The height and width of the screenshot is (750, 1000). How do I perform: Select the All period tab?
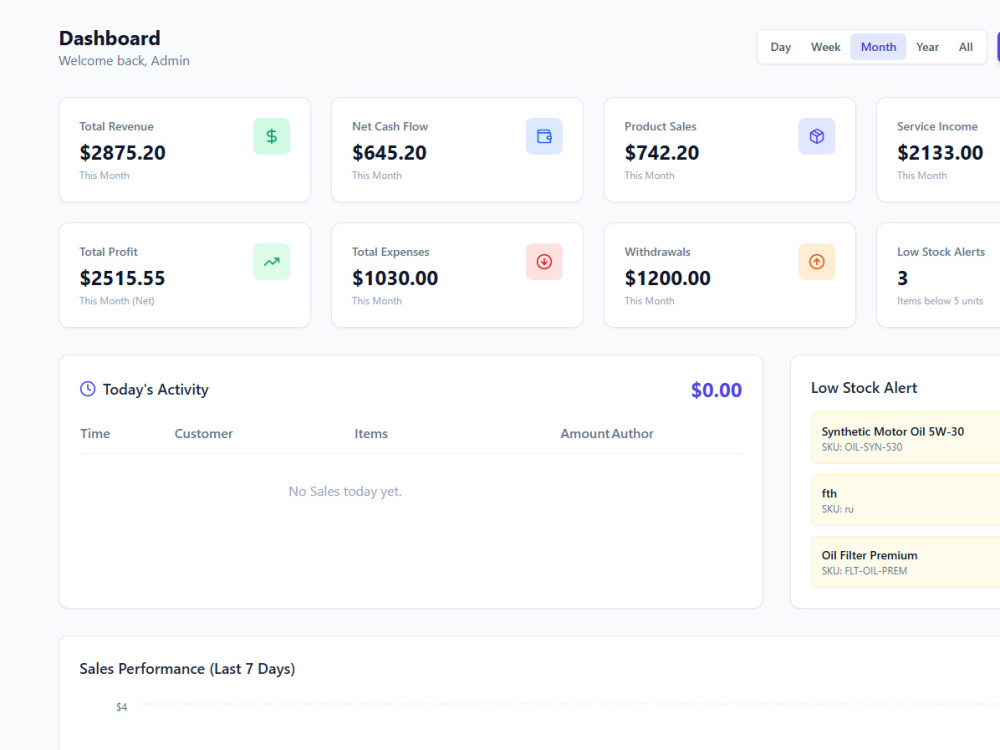click(x=966, y=47)
